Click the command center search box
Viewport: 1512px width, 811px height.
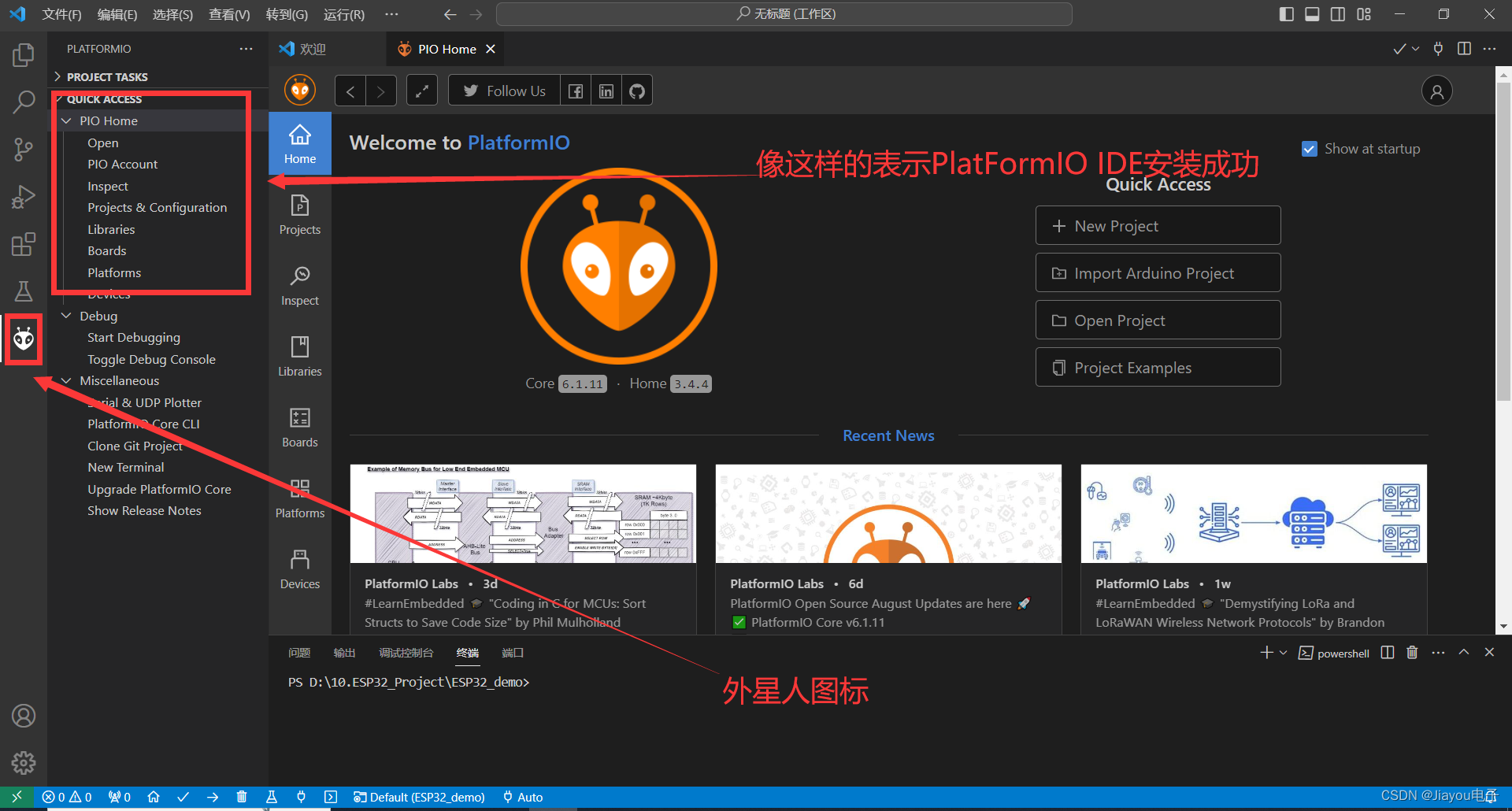tap(784, 14)
